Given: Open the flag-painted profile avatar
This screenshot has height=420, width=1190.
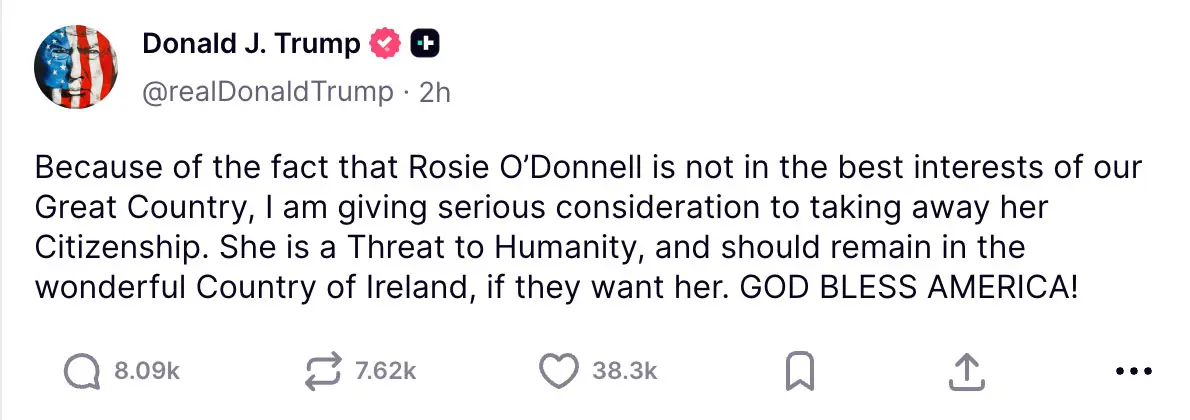Looking at the screenshot, I should click(78, 65).
